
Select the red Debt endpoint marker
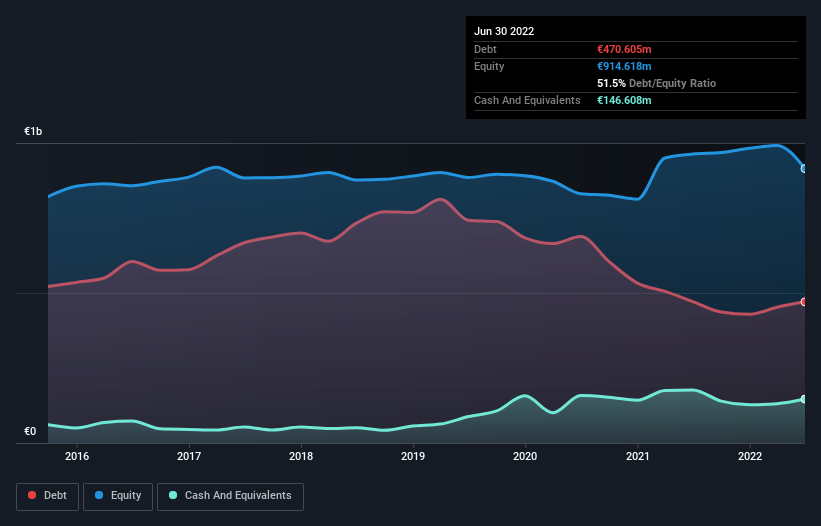804,302
